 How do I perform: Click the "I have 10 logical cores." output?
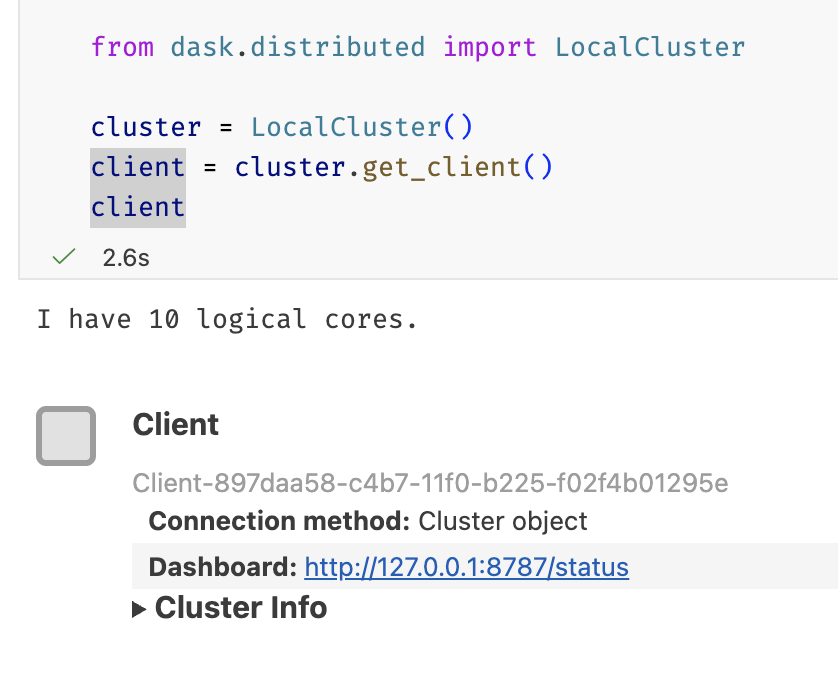pyautogui.click(x=227, y=320)
